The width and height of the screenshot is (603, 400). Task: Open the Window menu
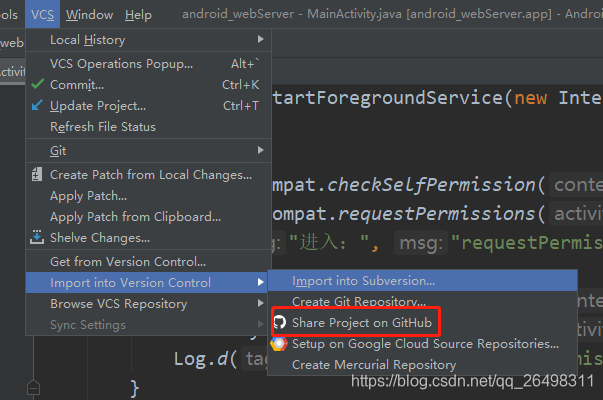tap(89, 15)
